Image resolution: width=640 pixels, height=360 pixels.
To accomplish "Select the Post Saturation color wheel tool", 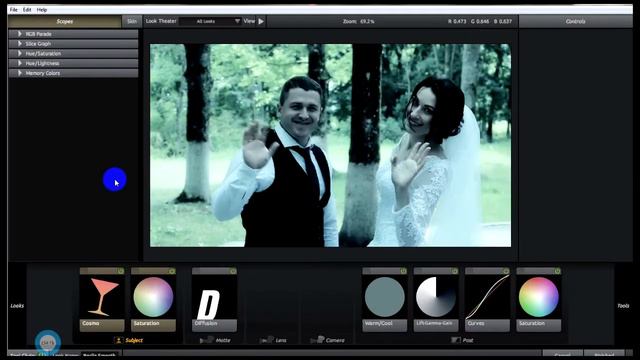I will (539, 297).
